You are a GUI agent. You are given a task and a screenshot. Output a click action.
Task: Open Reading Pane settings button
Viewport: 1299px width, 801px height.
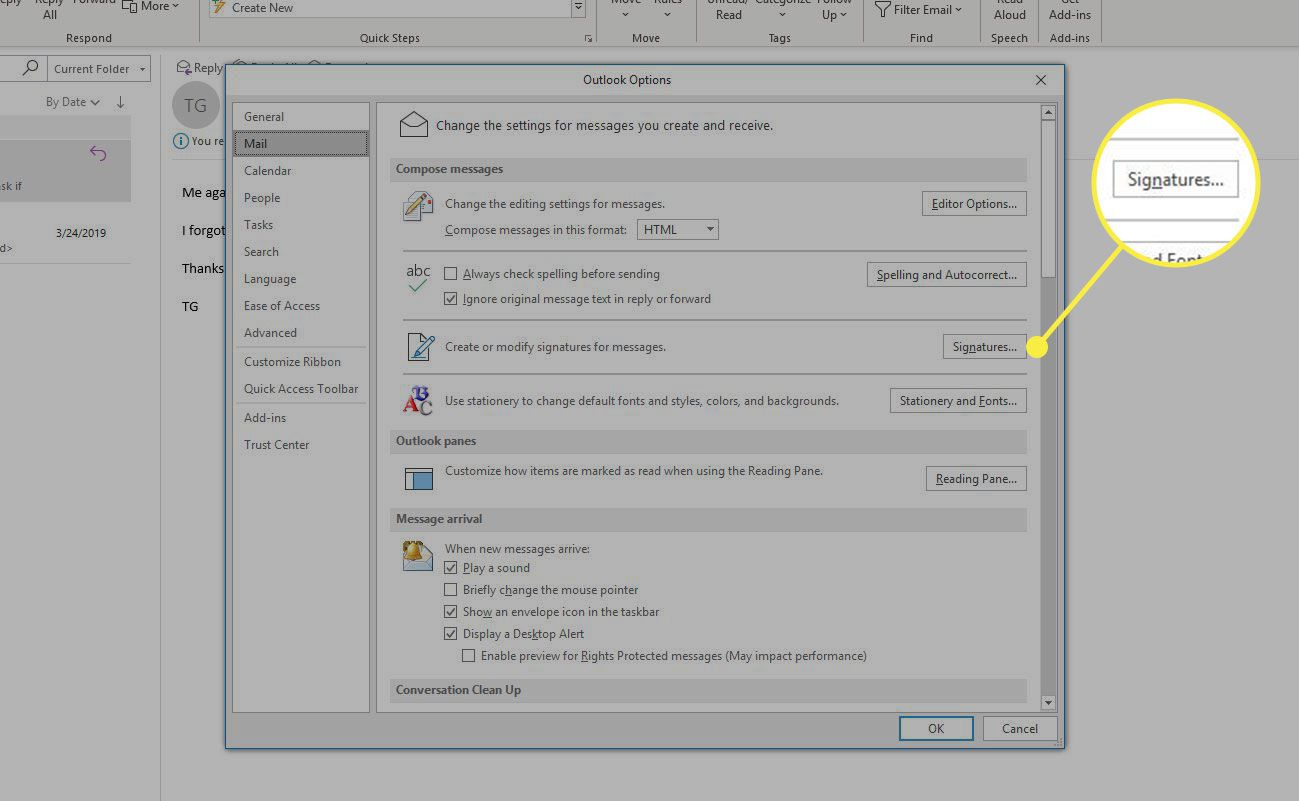pos(976,479)
